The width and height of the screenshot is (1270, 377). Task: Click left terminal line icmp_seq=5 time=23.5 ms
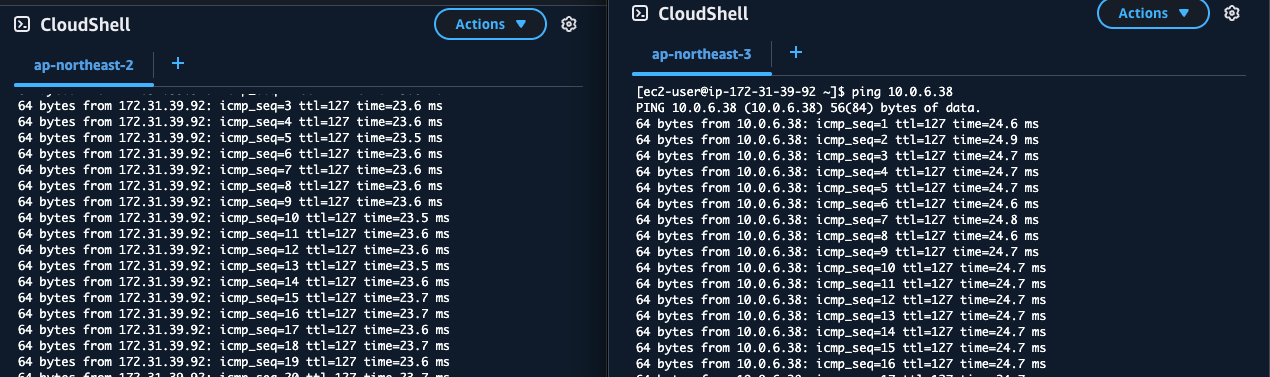[x=230, y=137]
